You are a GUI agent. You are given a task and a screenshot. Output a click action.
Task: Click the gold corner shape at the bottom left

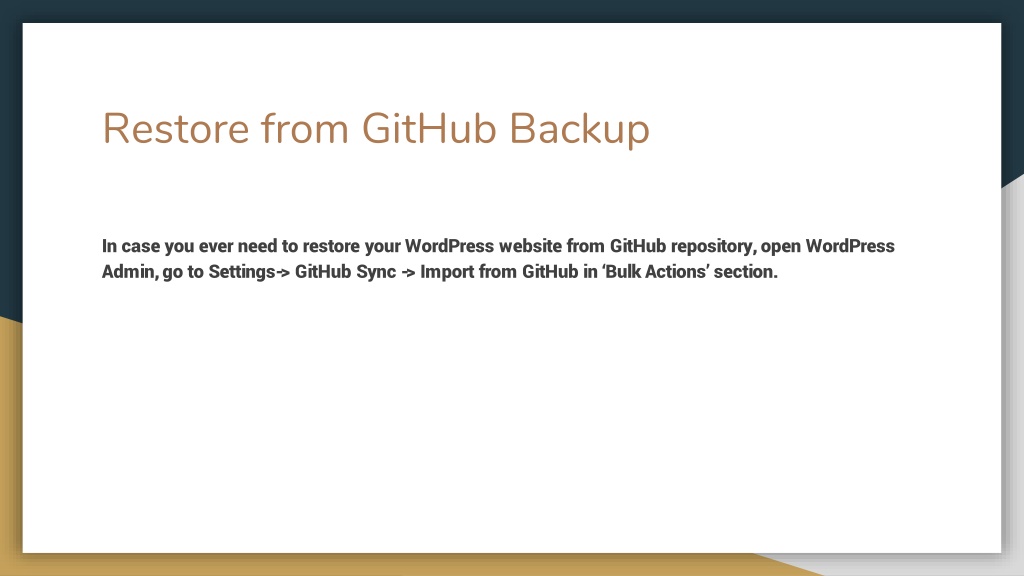[10, 444]
